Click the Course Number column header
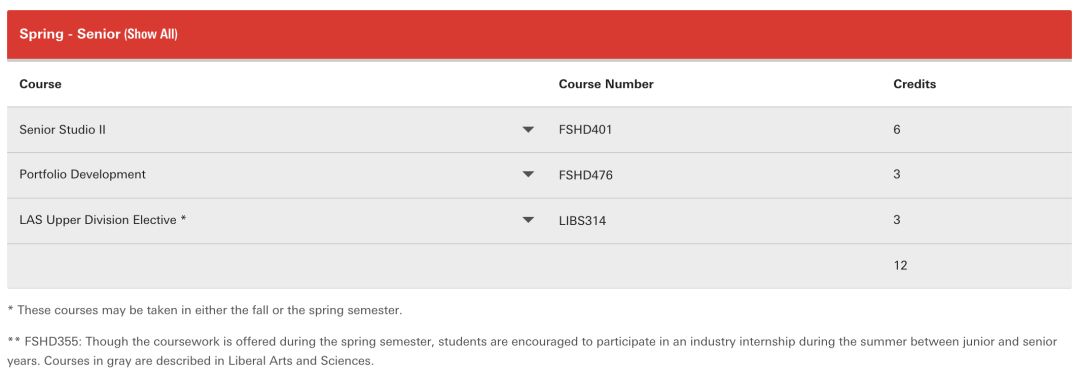The width and height of the screenshot is (1080, 377). coord(606,84)
